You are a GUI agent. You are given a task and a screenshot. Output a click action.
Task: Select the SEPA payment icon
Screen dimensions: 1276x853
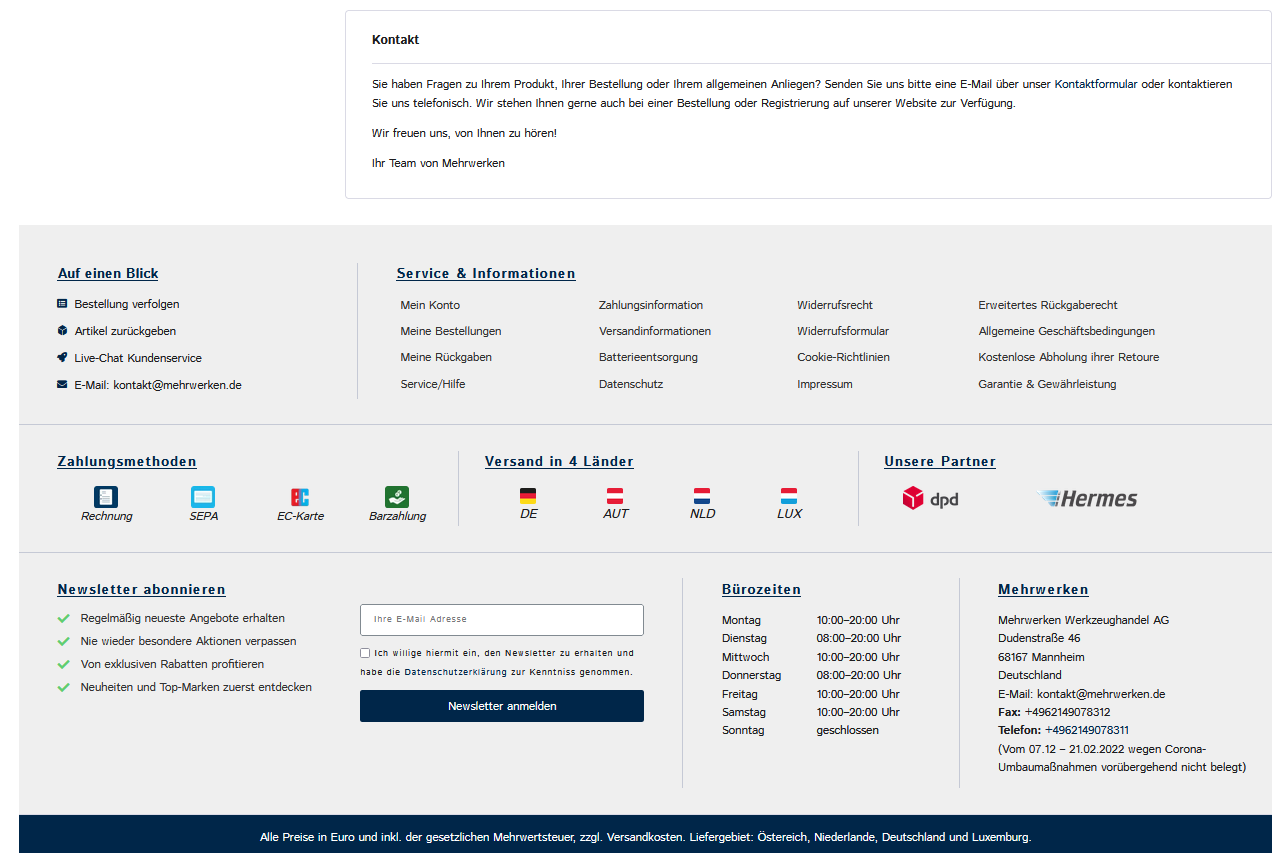[203, 497]
